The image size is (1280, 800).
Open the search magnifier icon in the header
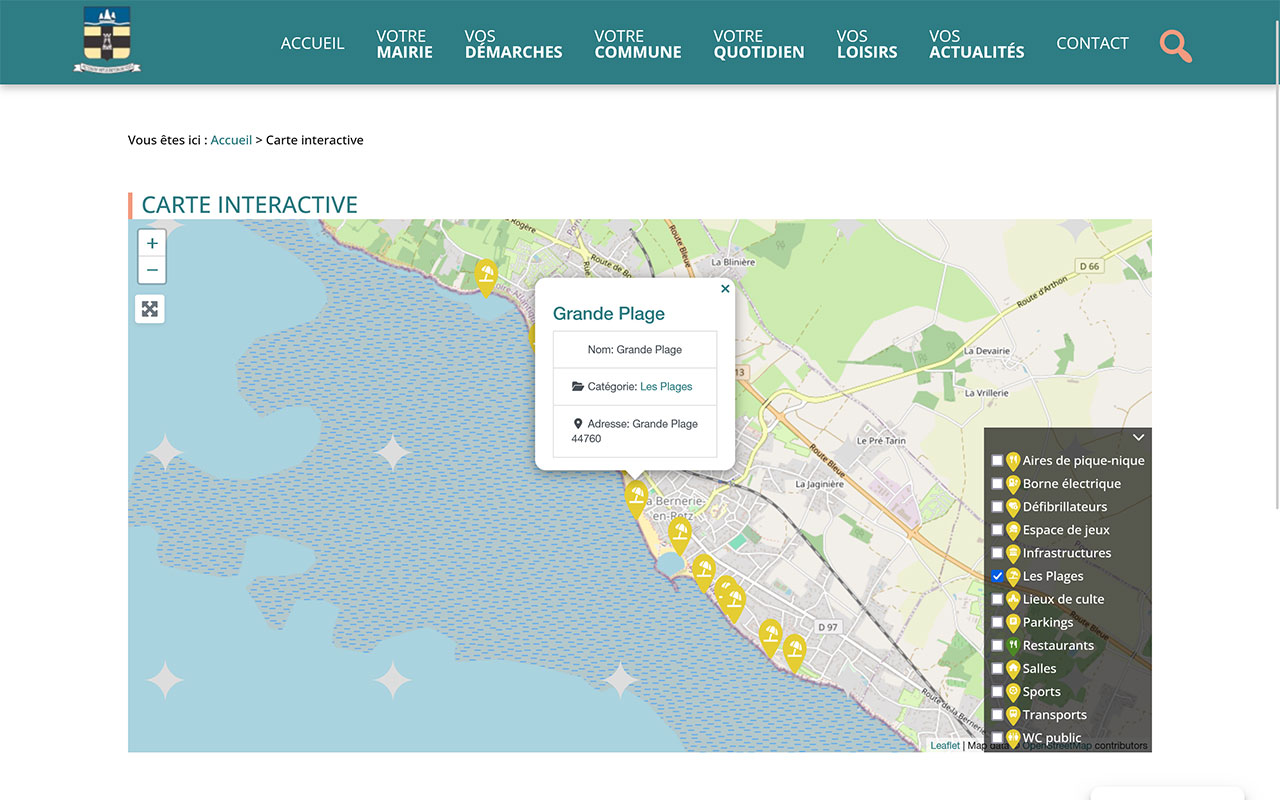(x=1175, y=46)
